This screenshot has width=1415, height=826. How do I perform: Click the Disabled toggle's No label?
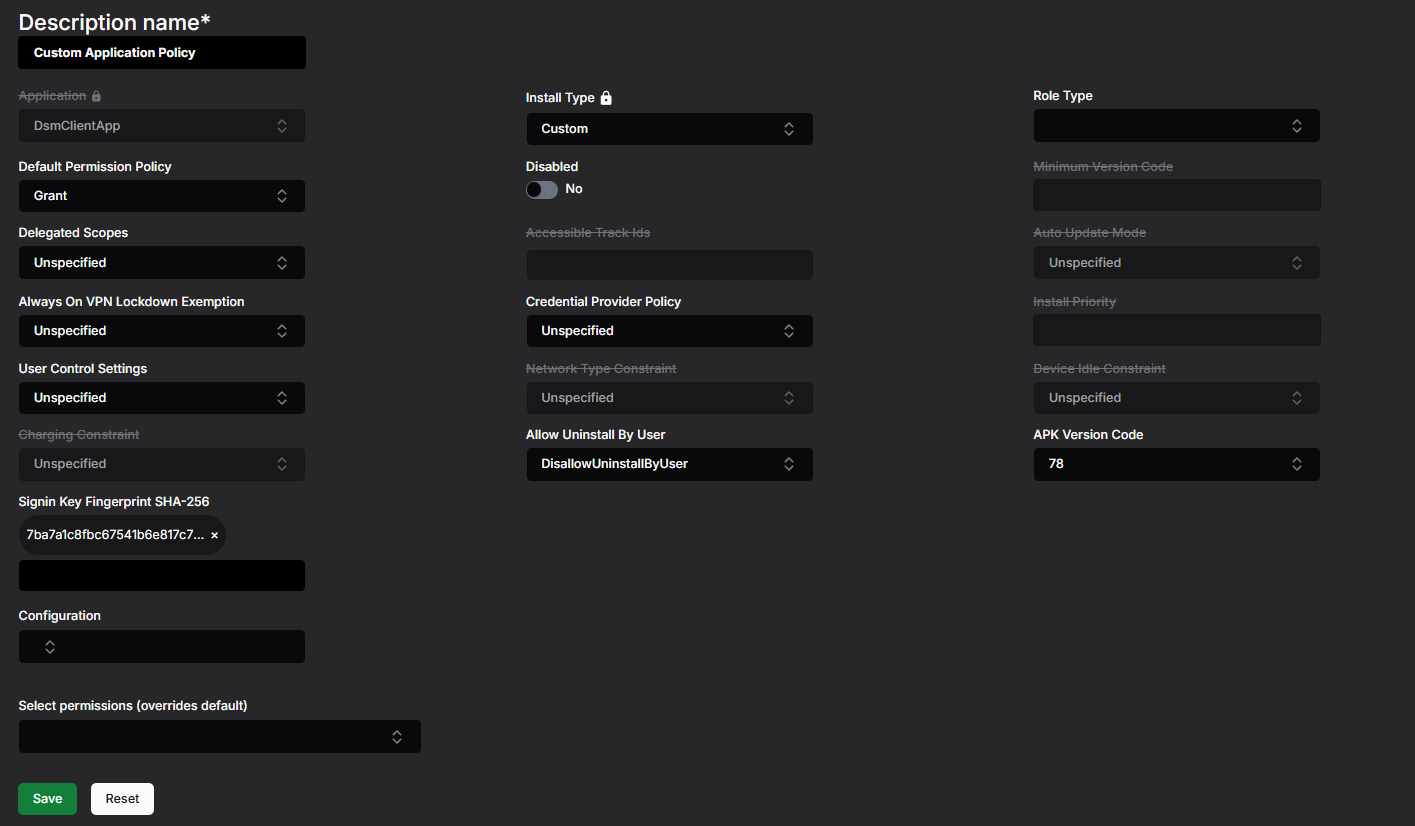(x=574, y=189)
